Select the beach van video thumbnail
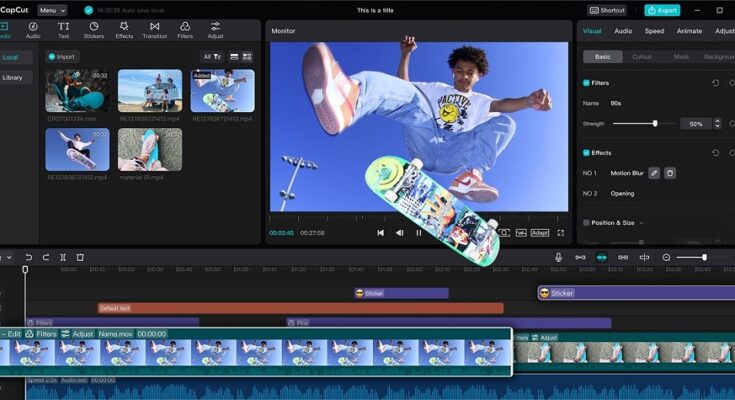This screenshot has width=735, height=400. pyautogui.click(x=150, y=91)
